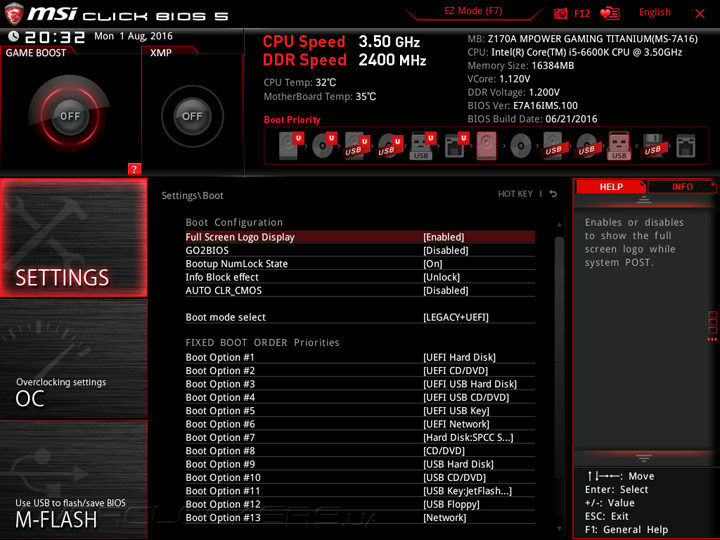Image resolution: width=720 pixels, height=540 pixels.
Task: Click the MSI dragon shield logo
Action: pyautogui.click(x=14, y=13)
